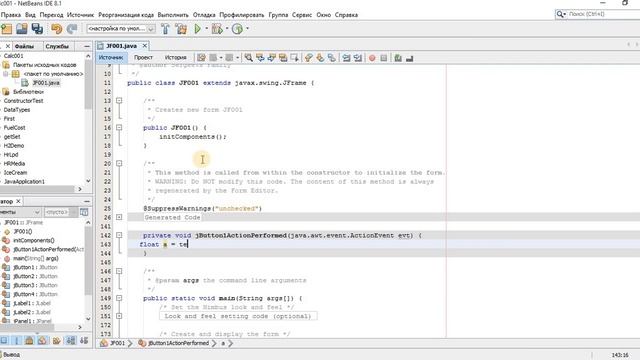Click the New Project toolbar icon

coord(7,29)
